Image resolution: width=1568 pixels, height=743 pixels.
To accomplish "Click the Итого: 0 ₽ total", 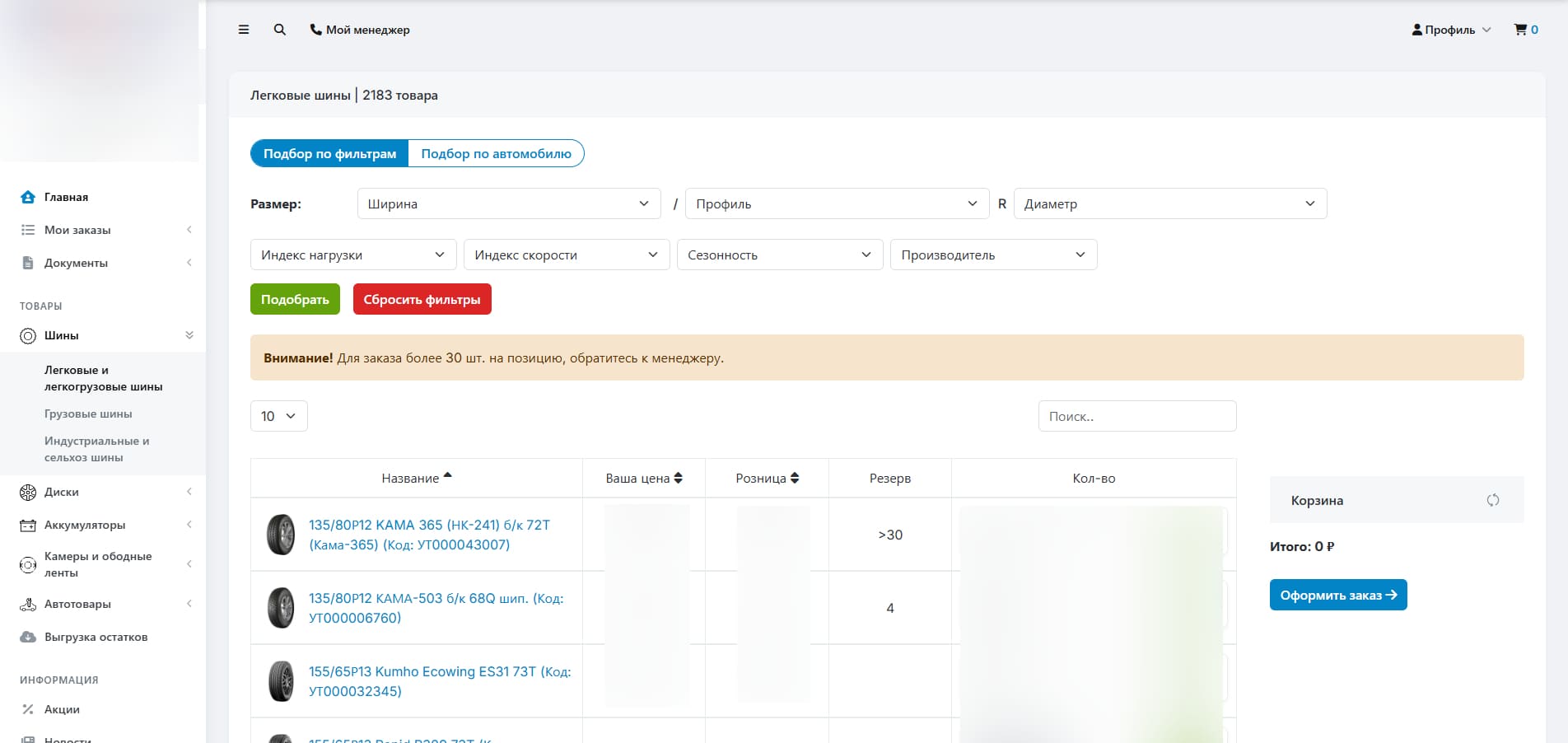I will [x=1302, y=546].
